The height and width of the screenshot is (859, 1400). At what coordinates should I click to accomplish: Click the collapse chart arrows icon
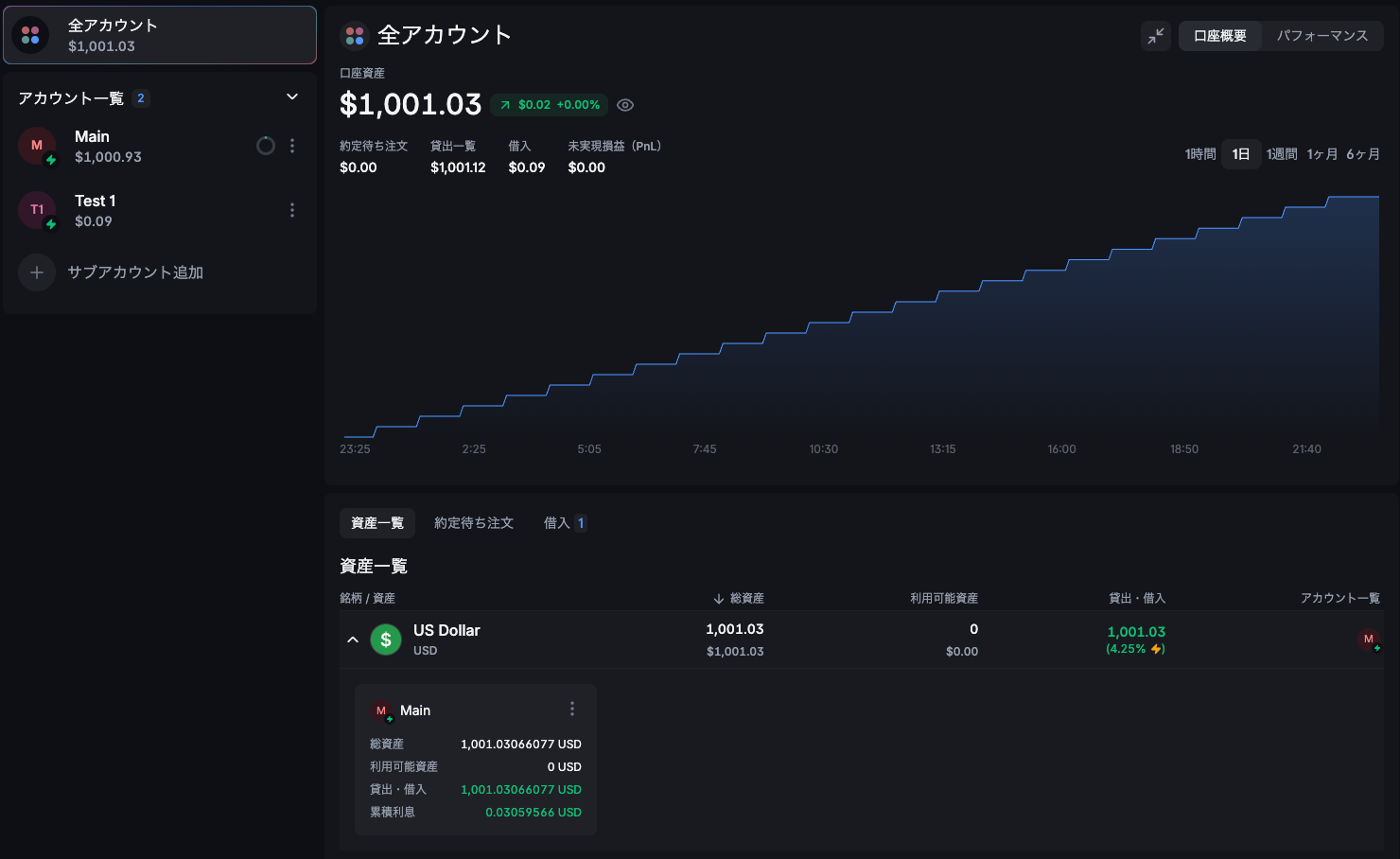pyautogui.click(x=1155, y=36)
